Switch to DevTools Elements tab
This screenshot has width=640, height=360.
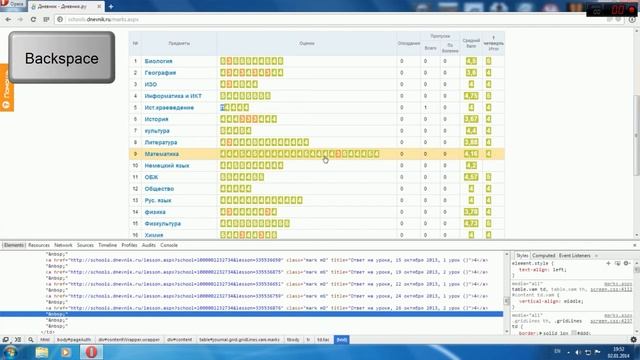click(x=14, y=245)
